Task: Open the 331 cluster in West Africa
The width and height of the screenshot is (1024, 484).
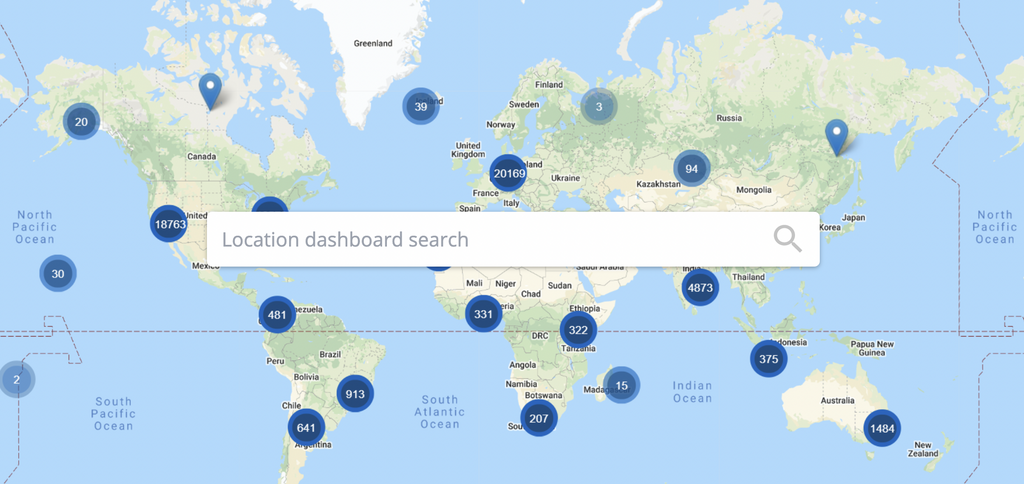Action: click(484, 314)
